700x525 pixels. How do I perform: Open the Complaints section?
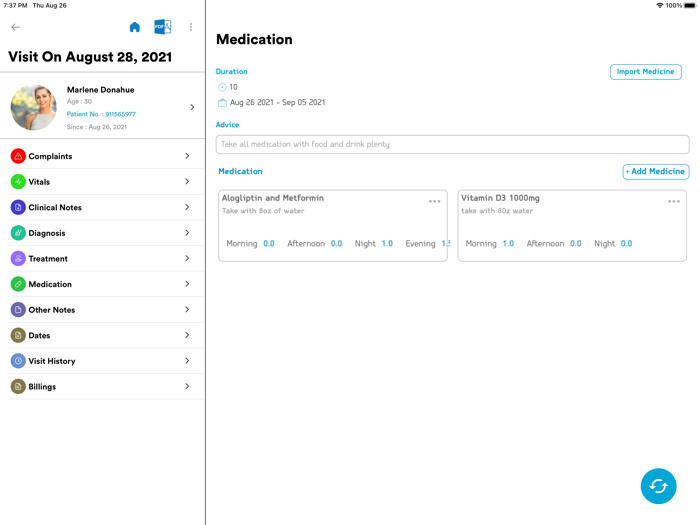pyautogui.click(x=106, y=156)
